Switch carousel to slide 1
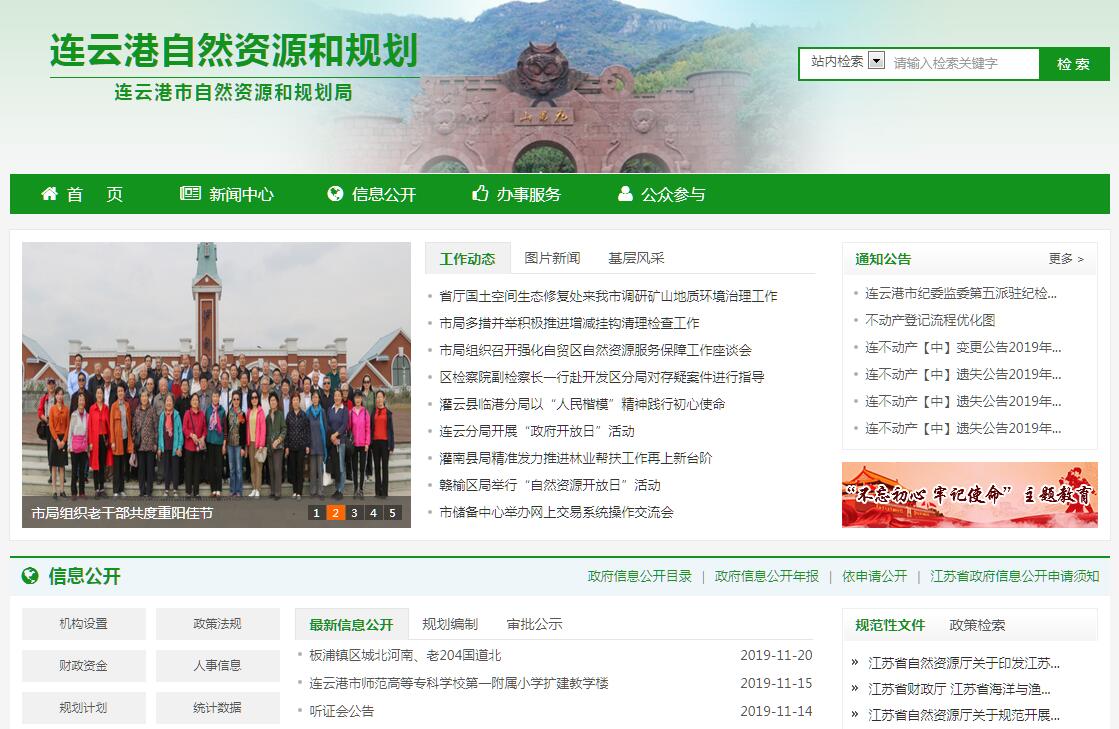 [316, 513]
